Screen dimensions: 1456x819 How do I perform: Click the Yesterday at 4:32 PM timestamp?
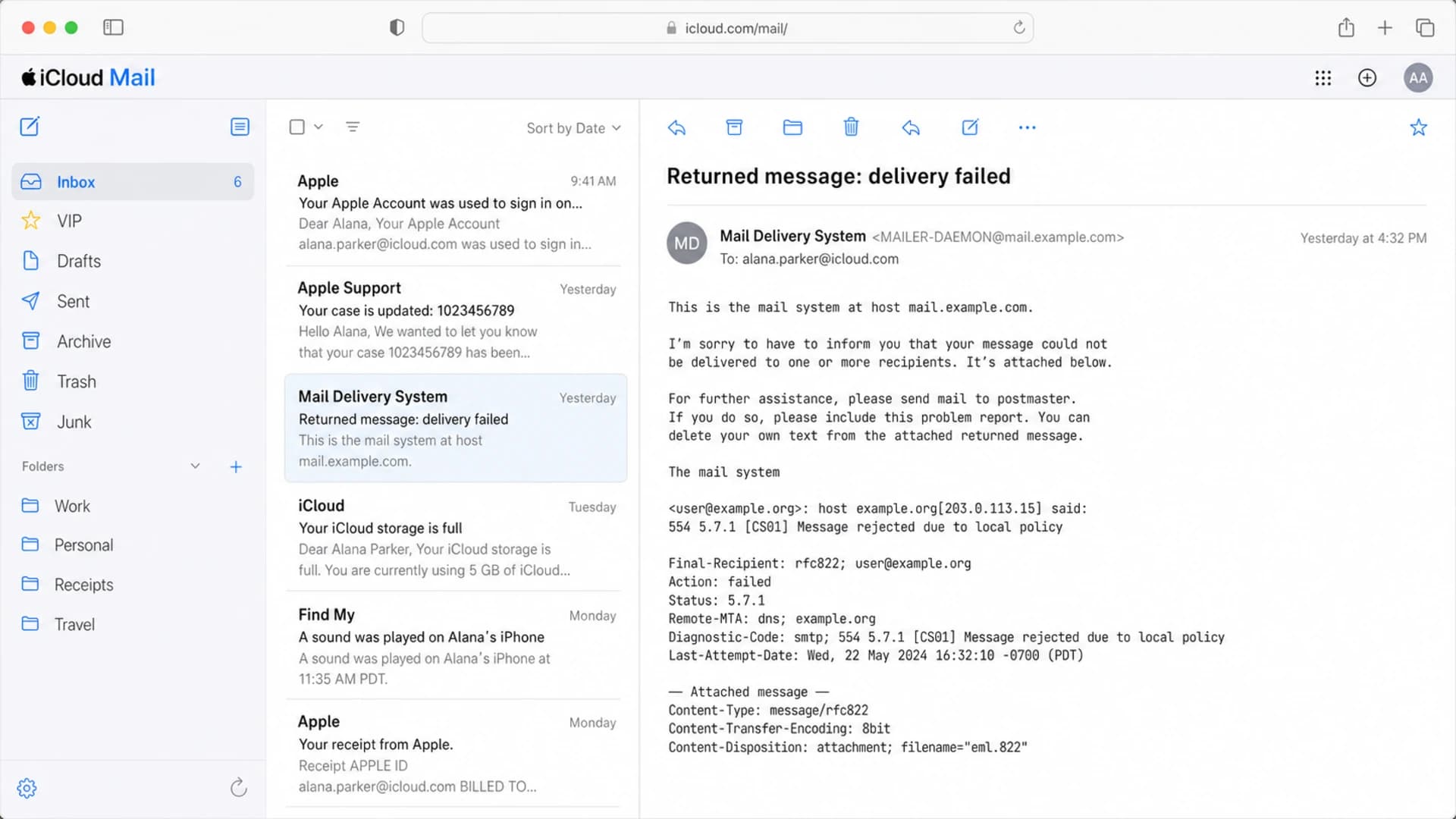coord(1363,238)
